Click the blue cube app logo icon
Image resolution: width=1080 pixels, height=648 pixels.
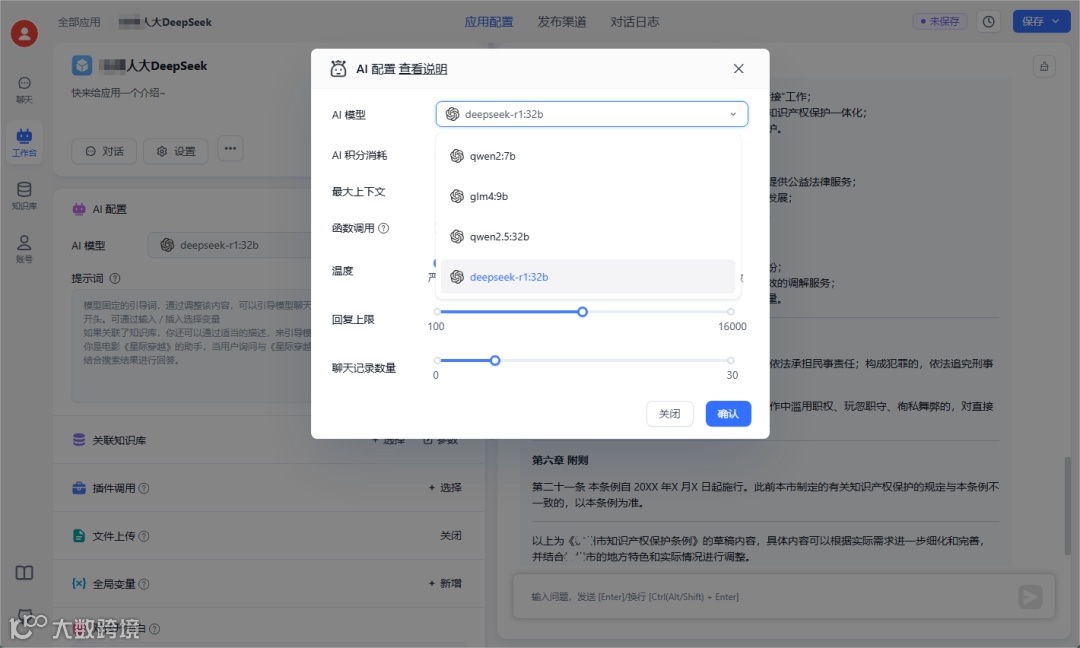tap(82, 65)
